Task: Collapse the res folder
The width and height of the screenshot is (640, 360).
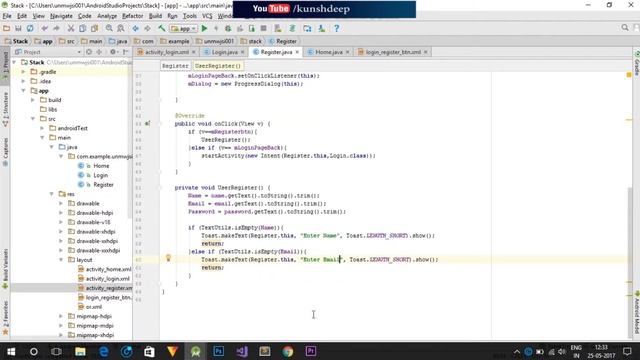Action: (51, 193)
